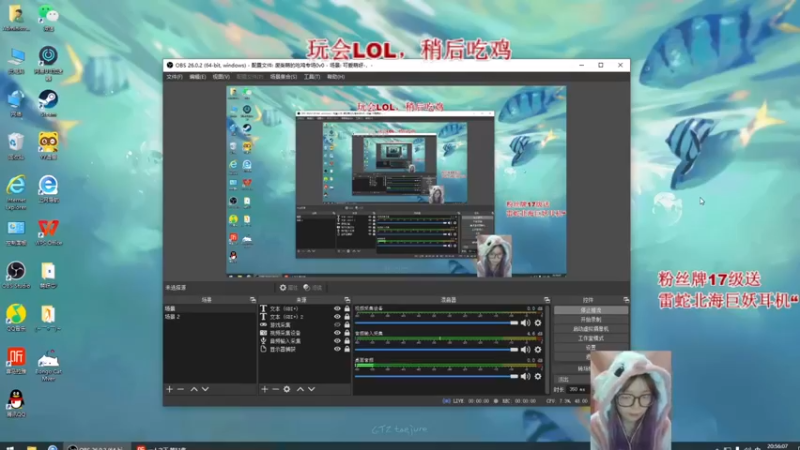Open gear settings for 桌面音频 mixer channel

538,377
